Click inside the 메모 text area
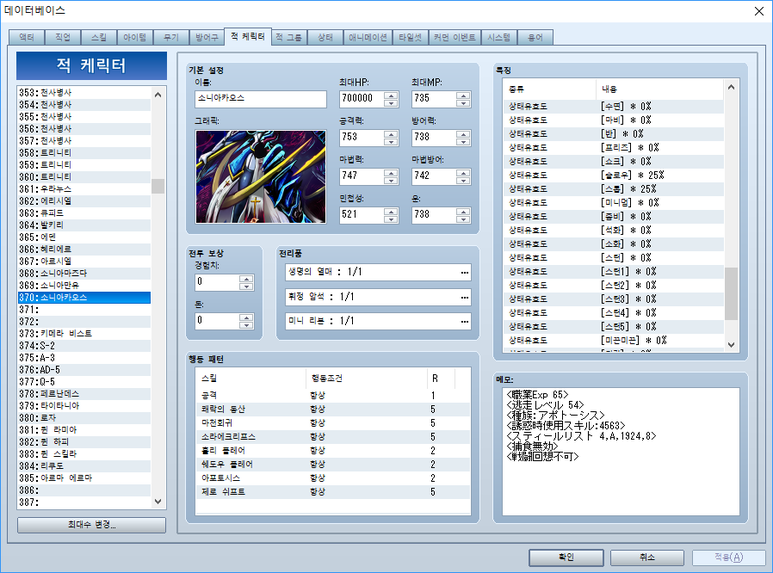773x573 pixels. coord(621,452)
